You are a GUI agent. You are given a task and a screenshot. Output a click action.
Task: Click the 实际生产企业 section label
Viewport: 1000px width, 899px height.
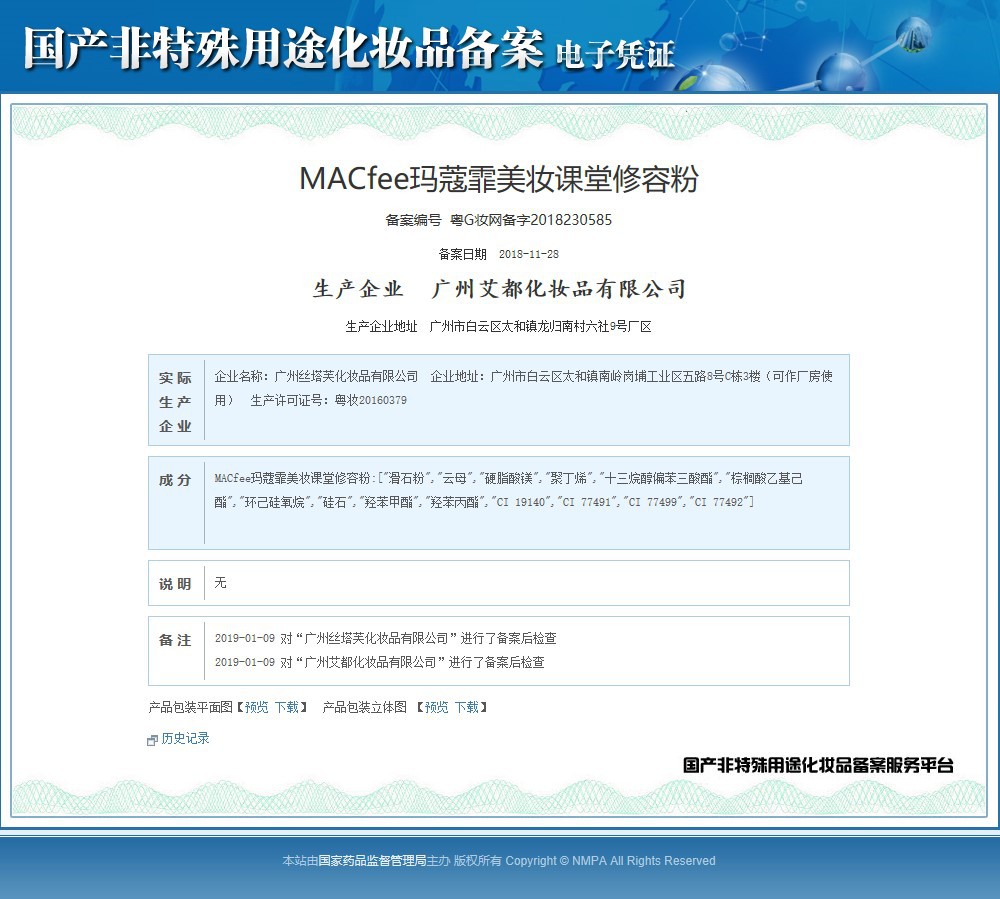click(x=175, y=402)
